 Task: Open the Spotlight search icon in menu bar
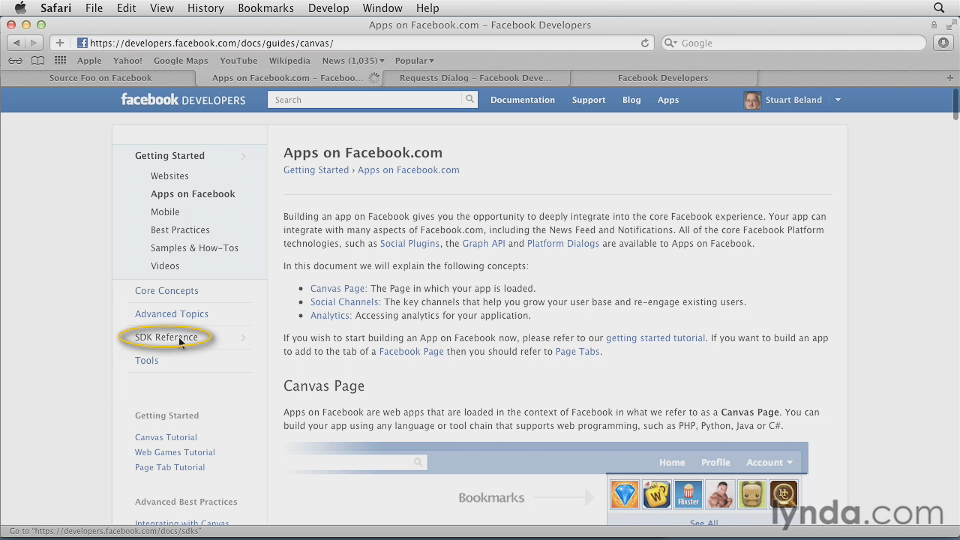[x=937, y=8]
